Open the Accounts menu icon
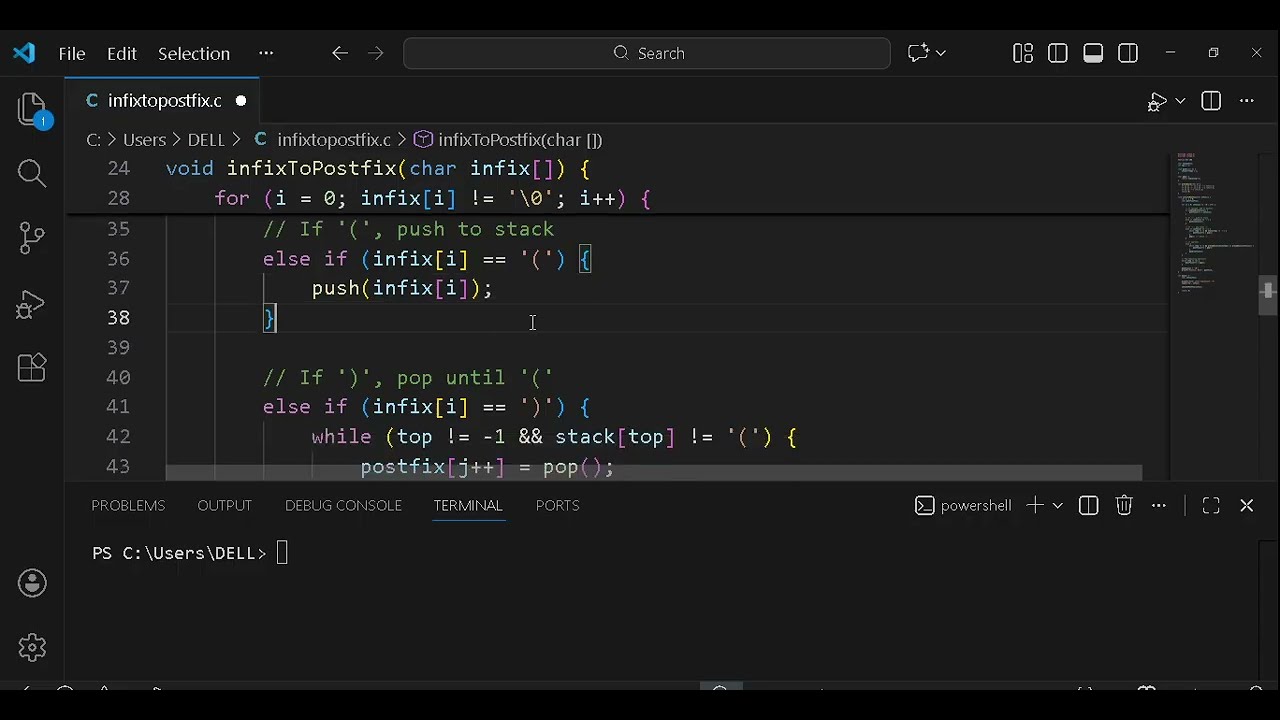The height and width of the screenshot is (720, 1280). pos(32,583)
